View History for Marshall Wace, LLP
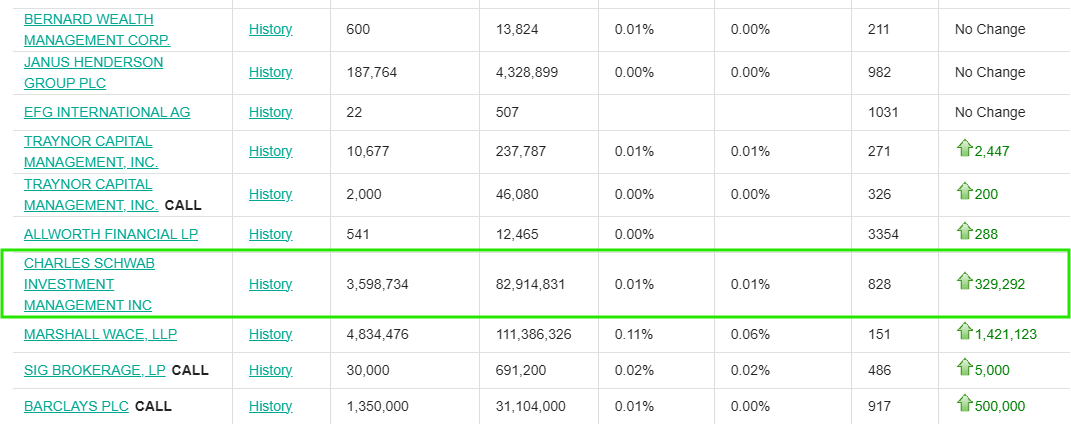The image size is (1071, 424). 270,335
